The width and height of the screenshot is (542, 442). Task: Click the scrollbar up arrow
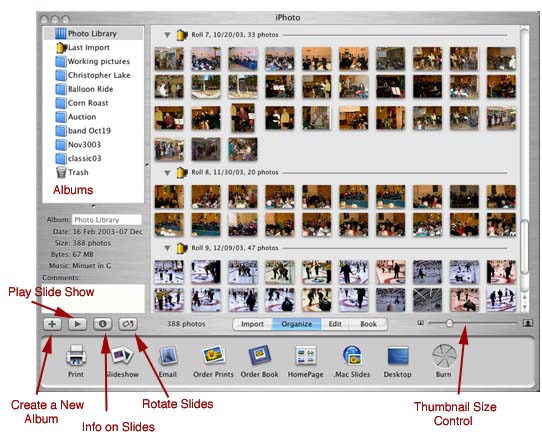[525, 297]
